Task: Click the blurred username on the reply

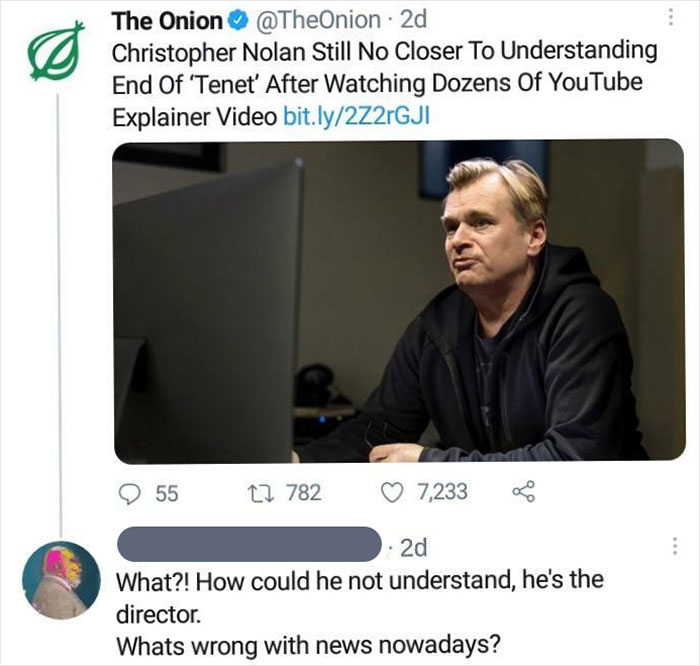Action: pyautogui.click(x=250, y=546)
